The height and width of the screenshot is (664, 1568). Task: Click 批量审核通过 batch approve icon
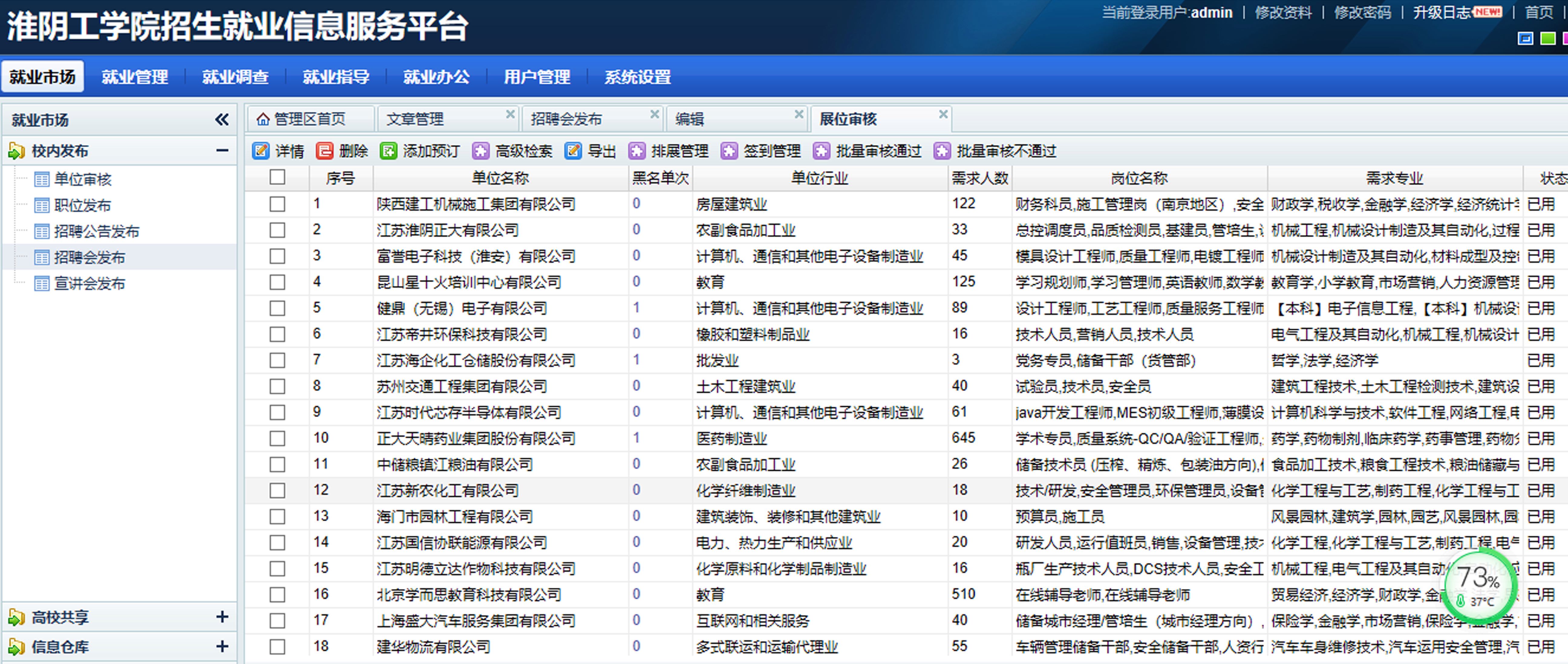(821, 150)
